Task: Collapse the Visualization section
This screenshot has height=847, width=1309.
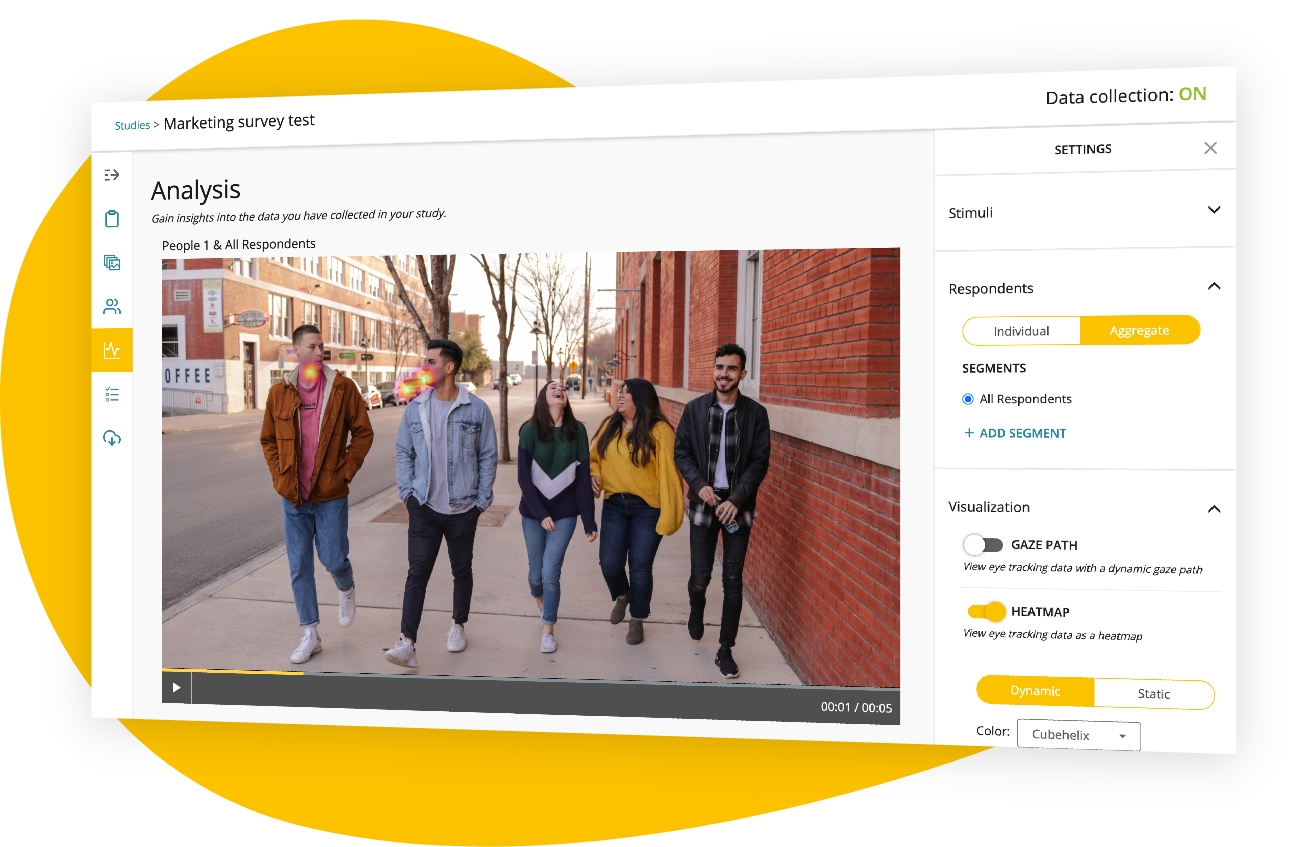Action: [x=1214, y=509]
